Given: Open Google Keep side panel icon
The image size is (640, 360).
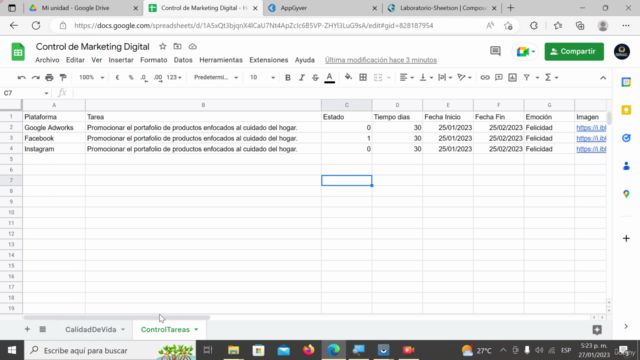Looking at the screenshot, I should 626,110.
